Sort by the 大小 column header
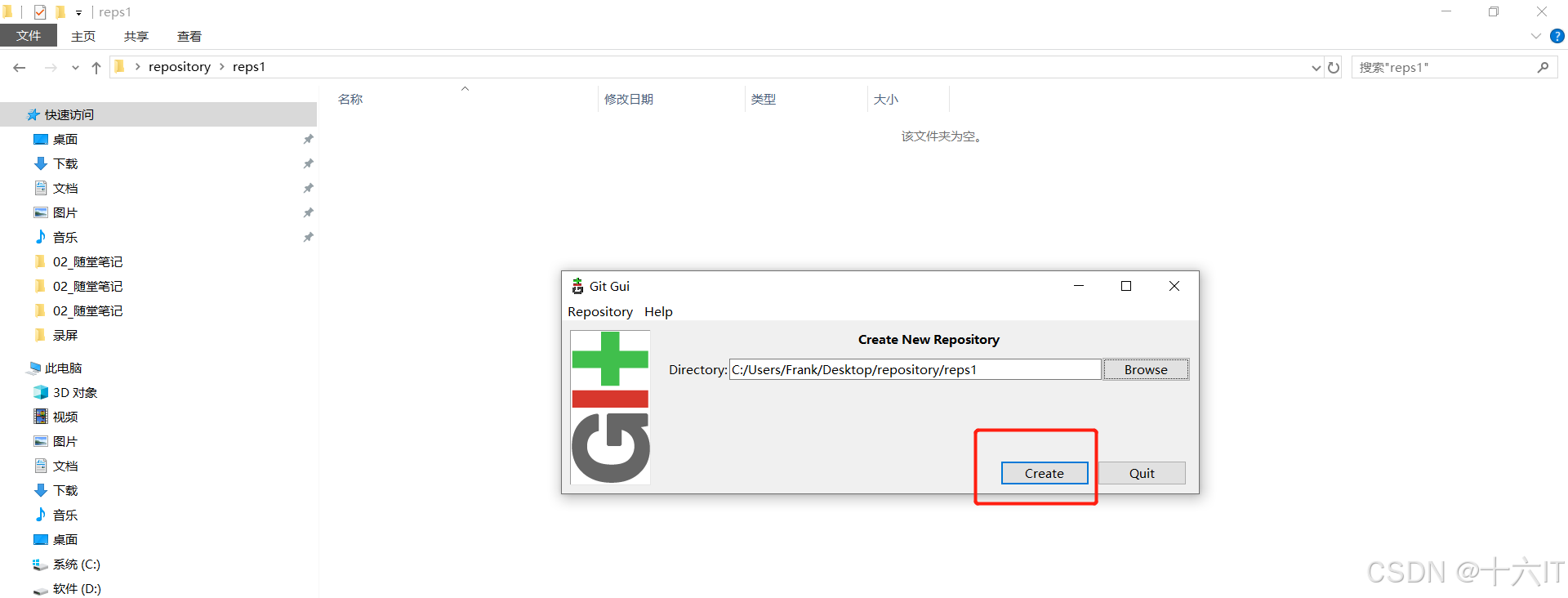 886,99
